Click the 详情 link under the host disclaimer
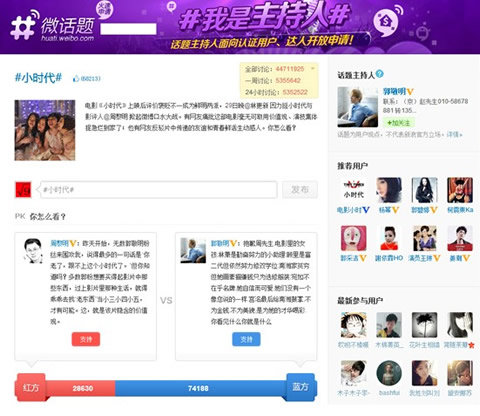Viewport: 480px width, 416px height. [454, 135]
